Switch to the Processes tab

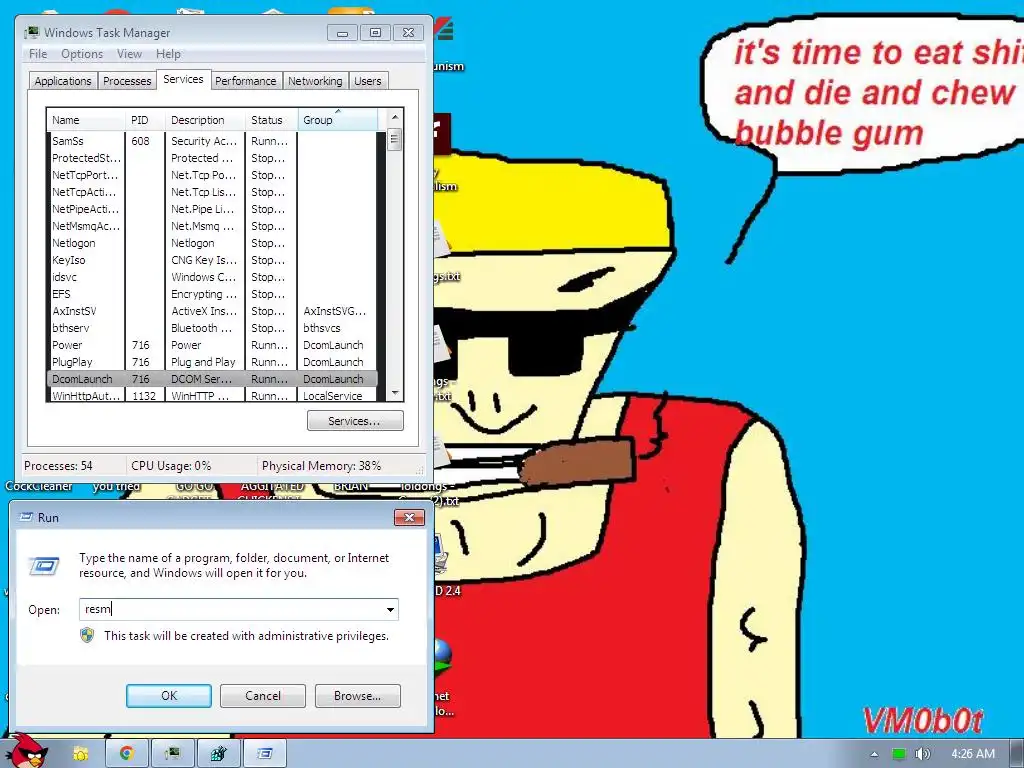127,81
